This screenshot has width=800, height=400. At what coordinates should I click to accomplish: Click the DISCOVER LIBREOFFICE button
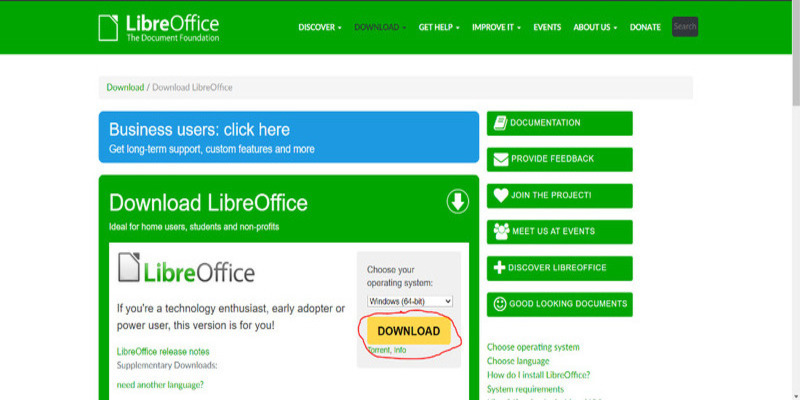[x=560, y=268]
